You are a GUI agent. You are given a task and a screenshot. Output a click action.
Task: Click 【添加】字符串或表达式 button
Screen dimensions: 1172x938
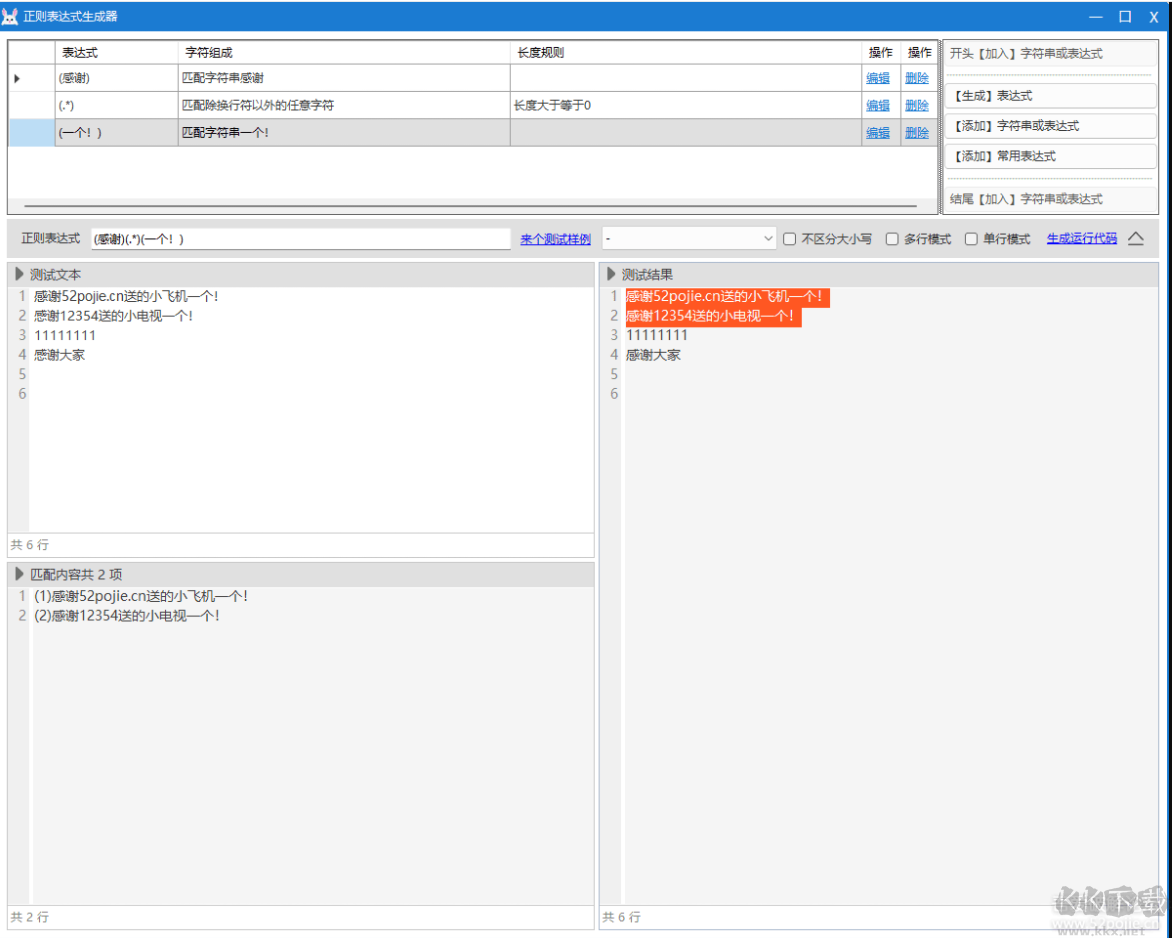point(1050,126)
